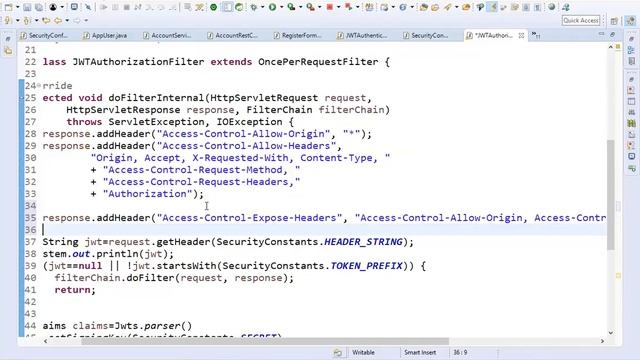This screenshot has width=640, height=360.
Task: Click the yellow warning marker atop overview ruler
Action: pyautogui.click(x=618, y=47)
